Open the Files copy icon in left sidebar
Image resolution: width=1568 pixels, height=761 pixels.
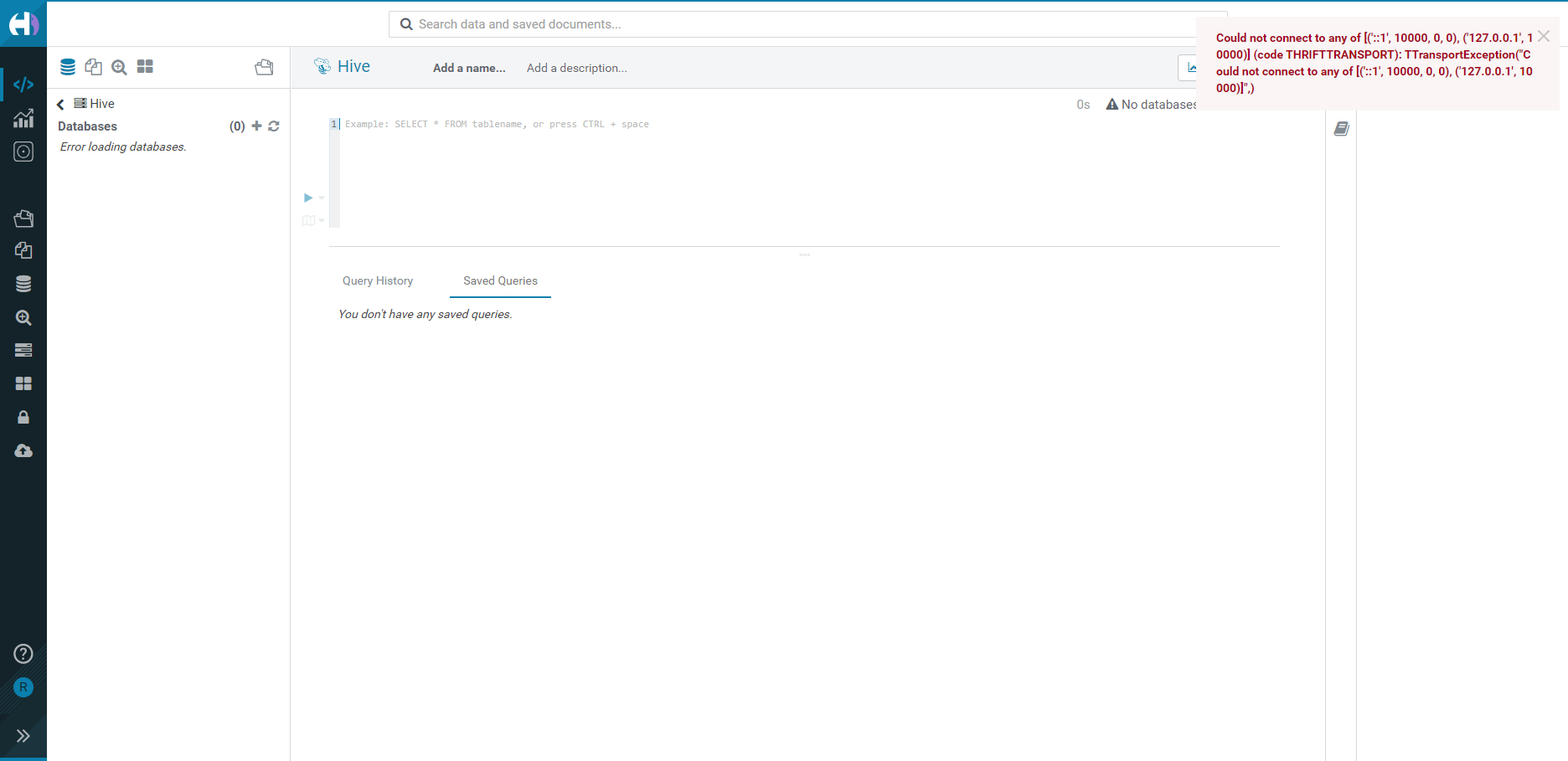tap(23, 250)
